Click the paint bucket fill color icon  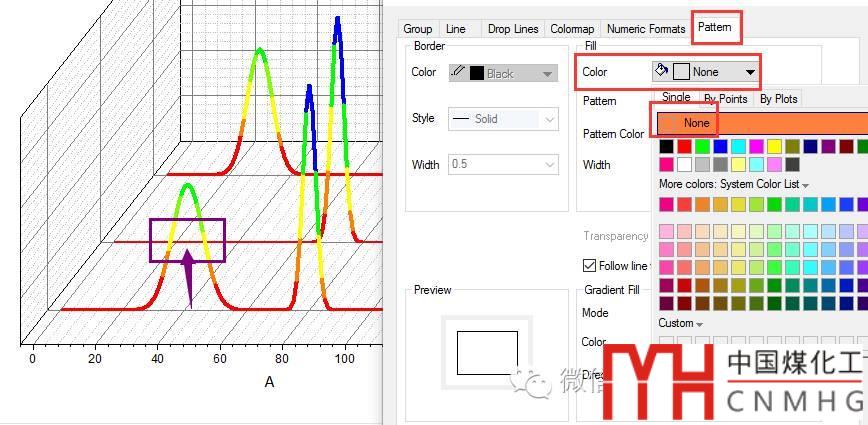click(x=662, y=70)
